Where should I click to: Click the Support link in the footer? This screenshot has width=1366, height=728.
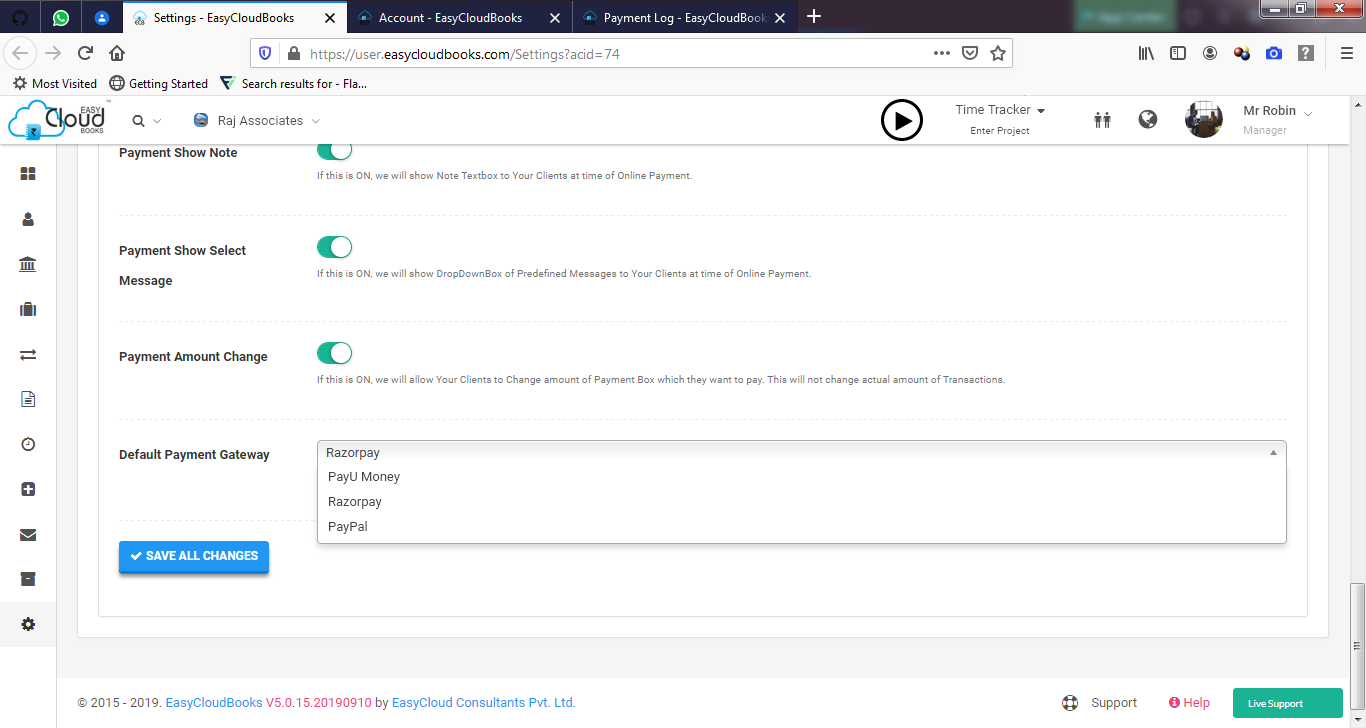click(x=1100, y=703)
